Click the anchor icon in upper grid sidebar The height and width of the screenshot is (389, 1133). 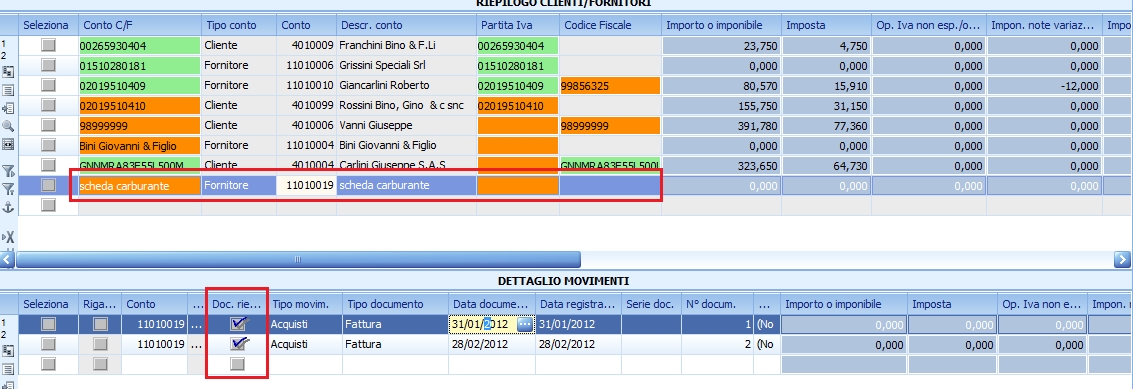(x=9, y=208)
